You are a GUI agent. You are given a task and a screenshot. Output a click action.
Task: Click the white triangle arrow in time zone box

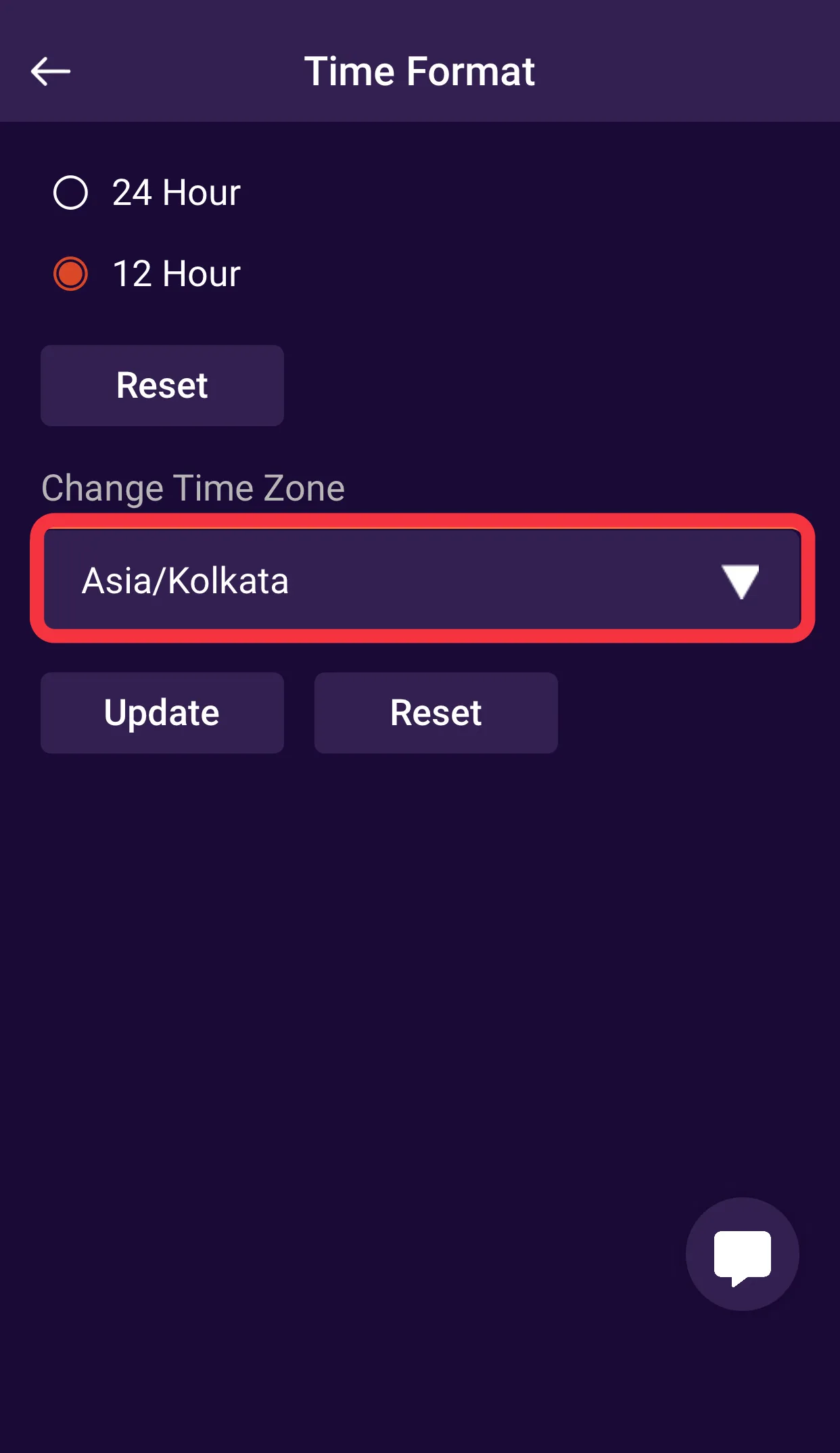(740, 581)
